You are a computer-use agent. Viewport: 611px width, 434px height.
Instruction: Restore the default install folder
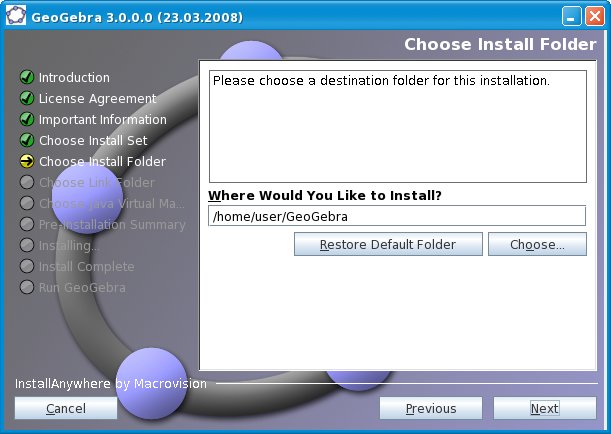[x=388, y=244]
